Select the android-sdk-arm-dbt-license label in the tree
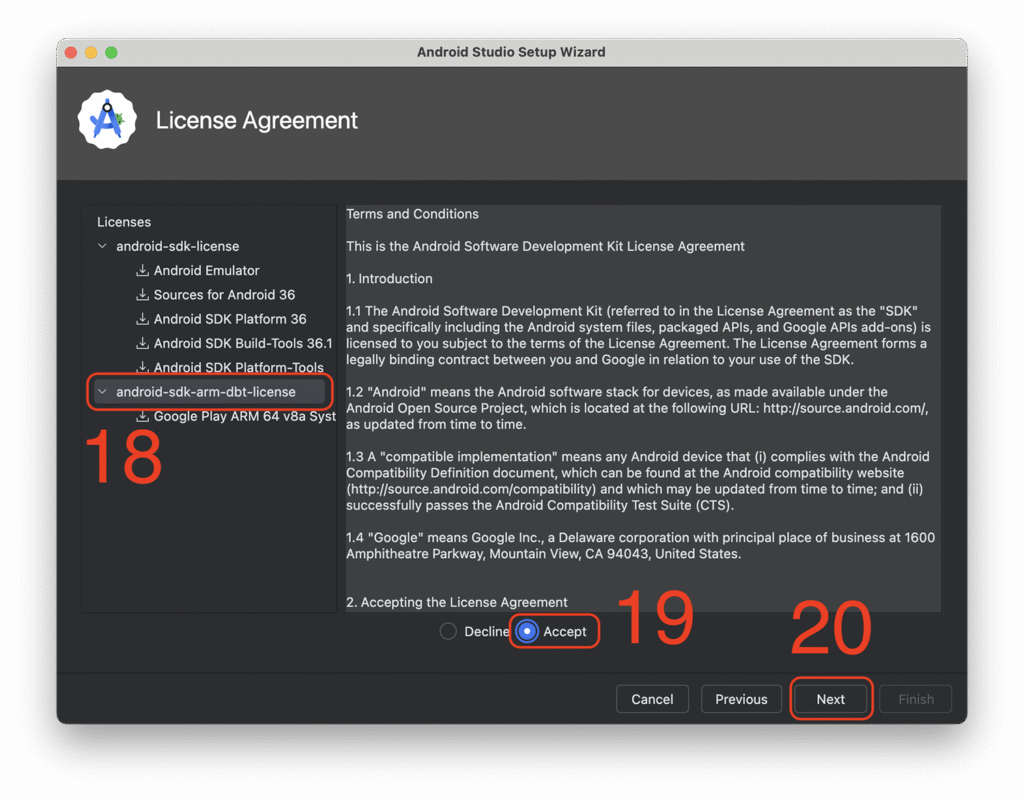This screenshot has height=799, width=1024. click(205, 392)
